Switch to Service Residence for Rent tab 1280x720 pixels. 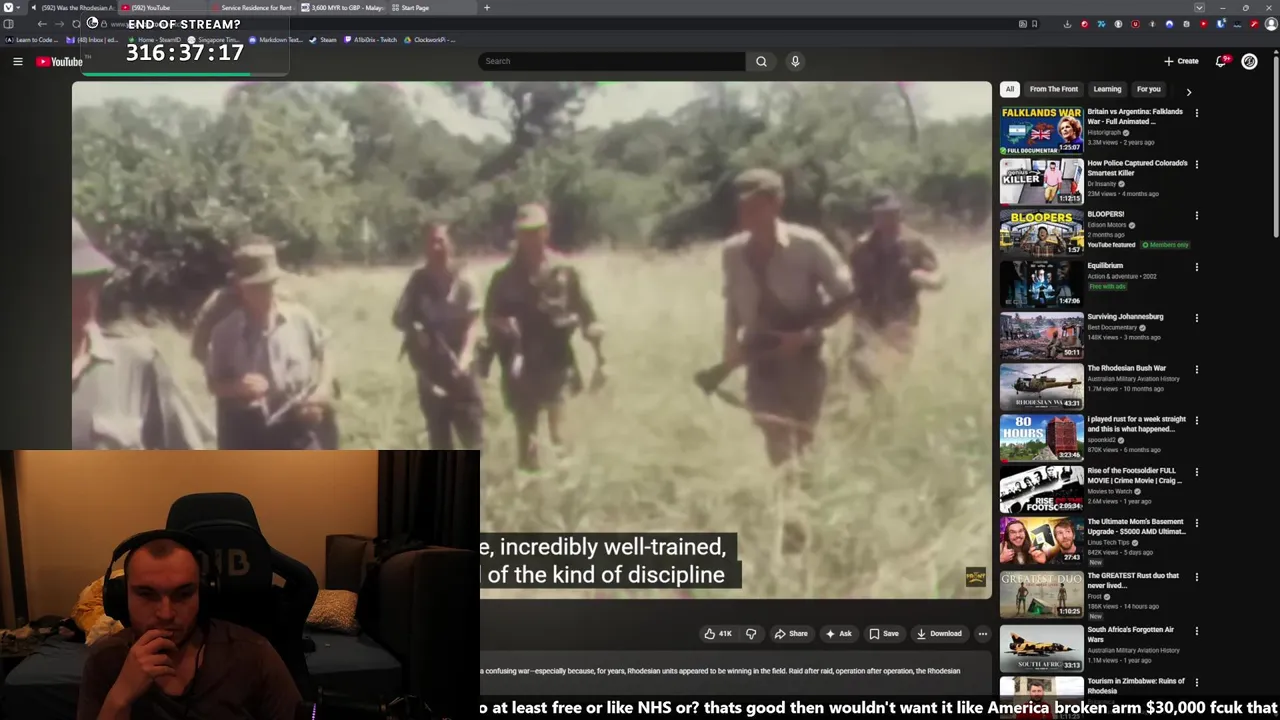pos(252,8)
